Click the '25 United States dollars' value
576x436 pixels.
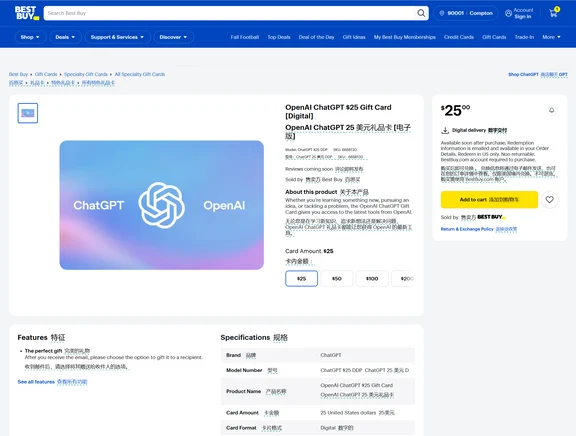348,413
